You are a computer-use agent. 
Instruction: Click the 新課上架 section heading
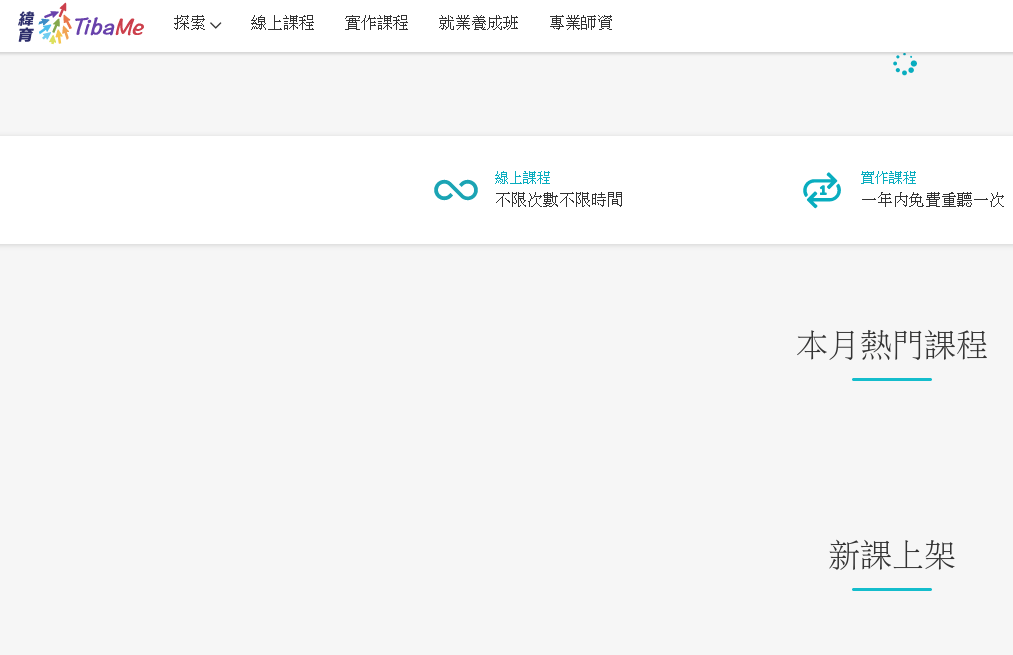click(x=891, y=555)
